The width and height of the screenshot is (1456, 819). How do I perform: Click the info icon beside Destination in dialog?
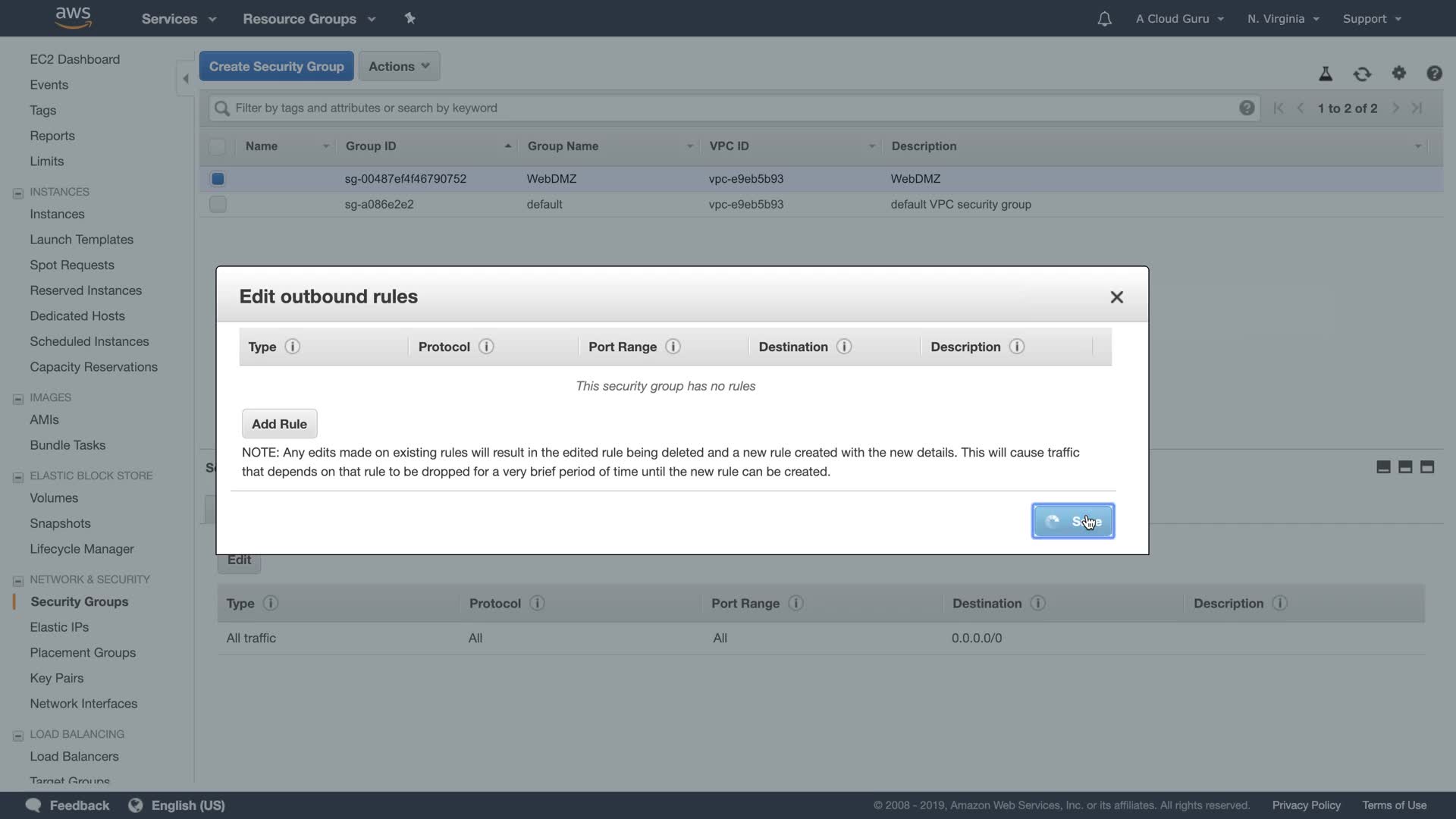point(843,347)
